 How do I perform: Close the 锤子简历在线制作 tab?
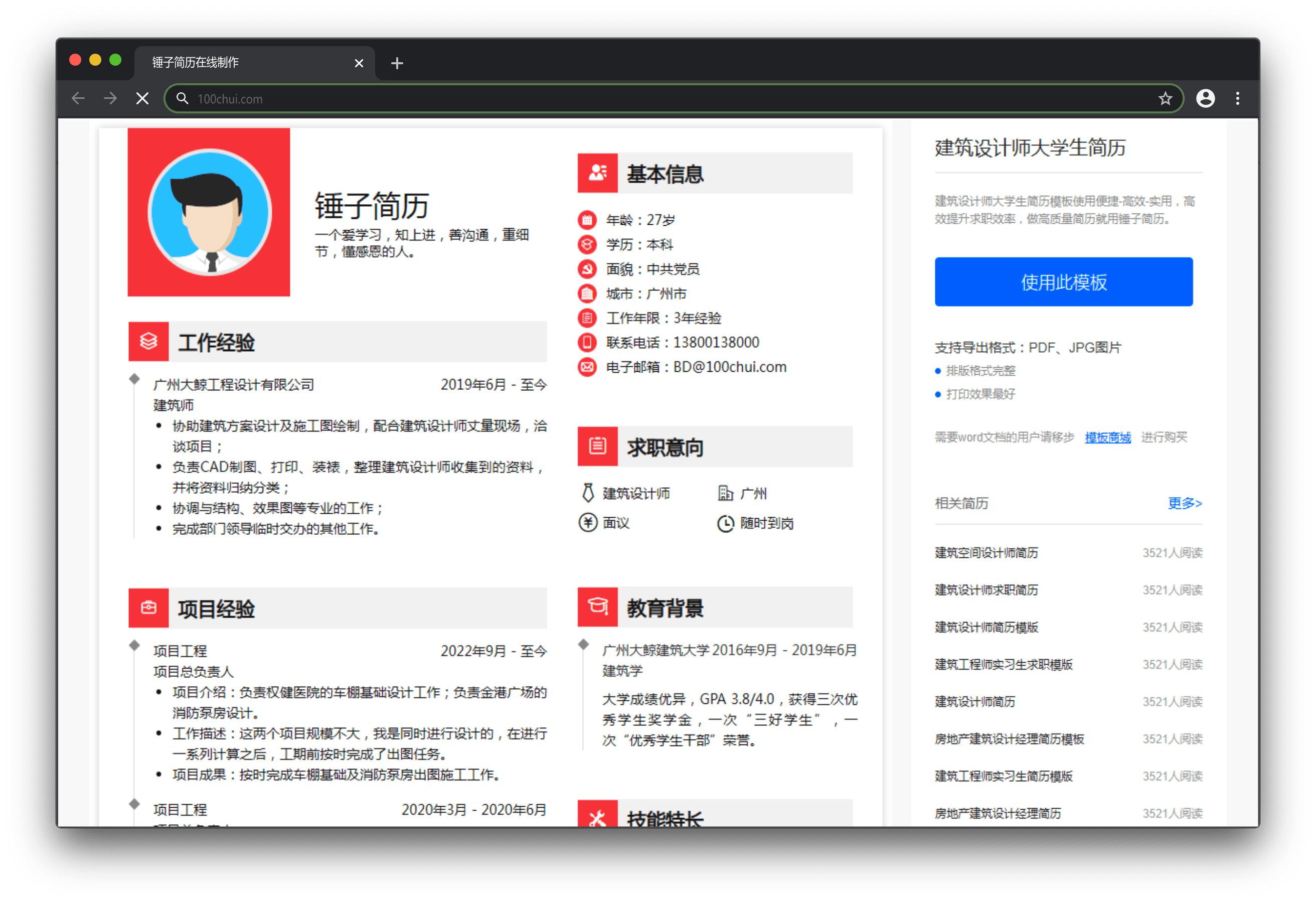[x=359, y=63]
